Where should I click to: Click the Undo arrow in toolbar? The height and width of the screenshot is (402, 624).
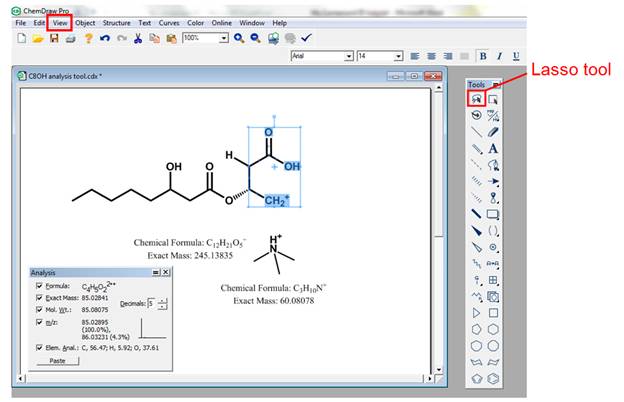(105, 38)
